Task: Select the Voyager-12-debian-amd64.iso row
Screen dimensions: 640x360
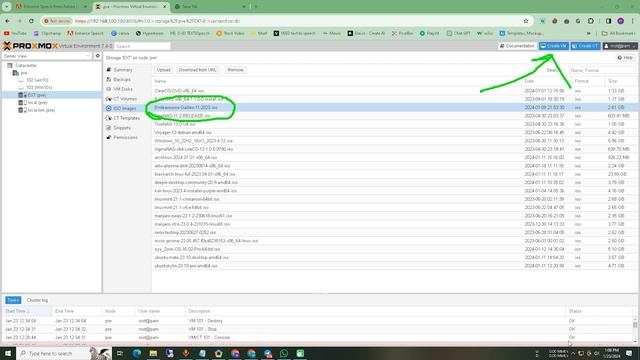Action: tap(394, 132)
